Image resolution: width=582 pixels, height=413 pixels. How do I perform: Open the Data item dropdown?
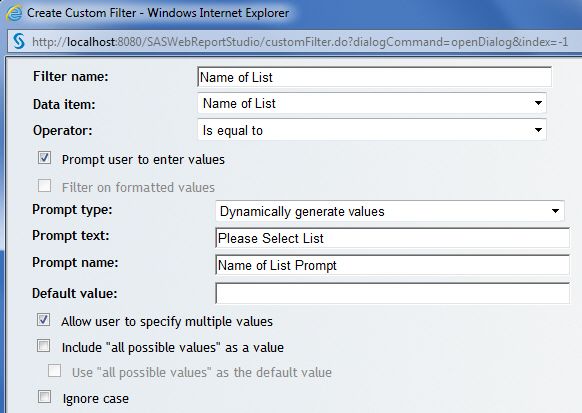coord(372,103)
